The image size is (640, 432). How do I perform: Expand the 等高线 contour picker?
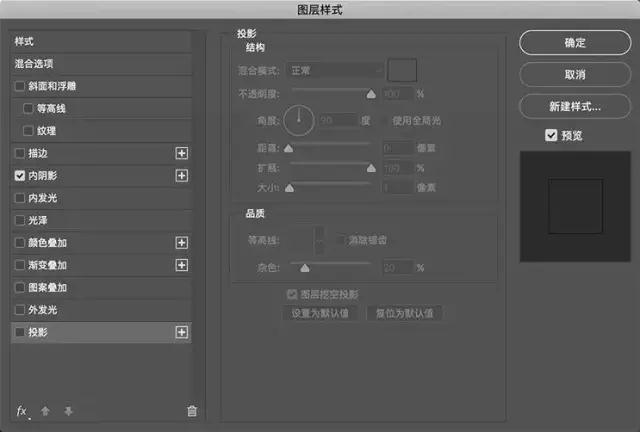pyautogui.click(x=319, y=239)
